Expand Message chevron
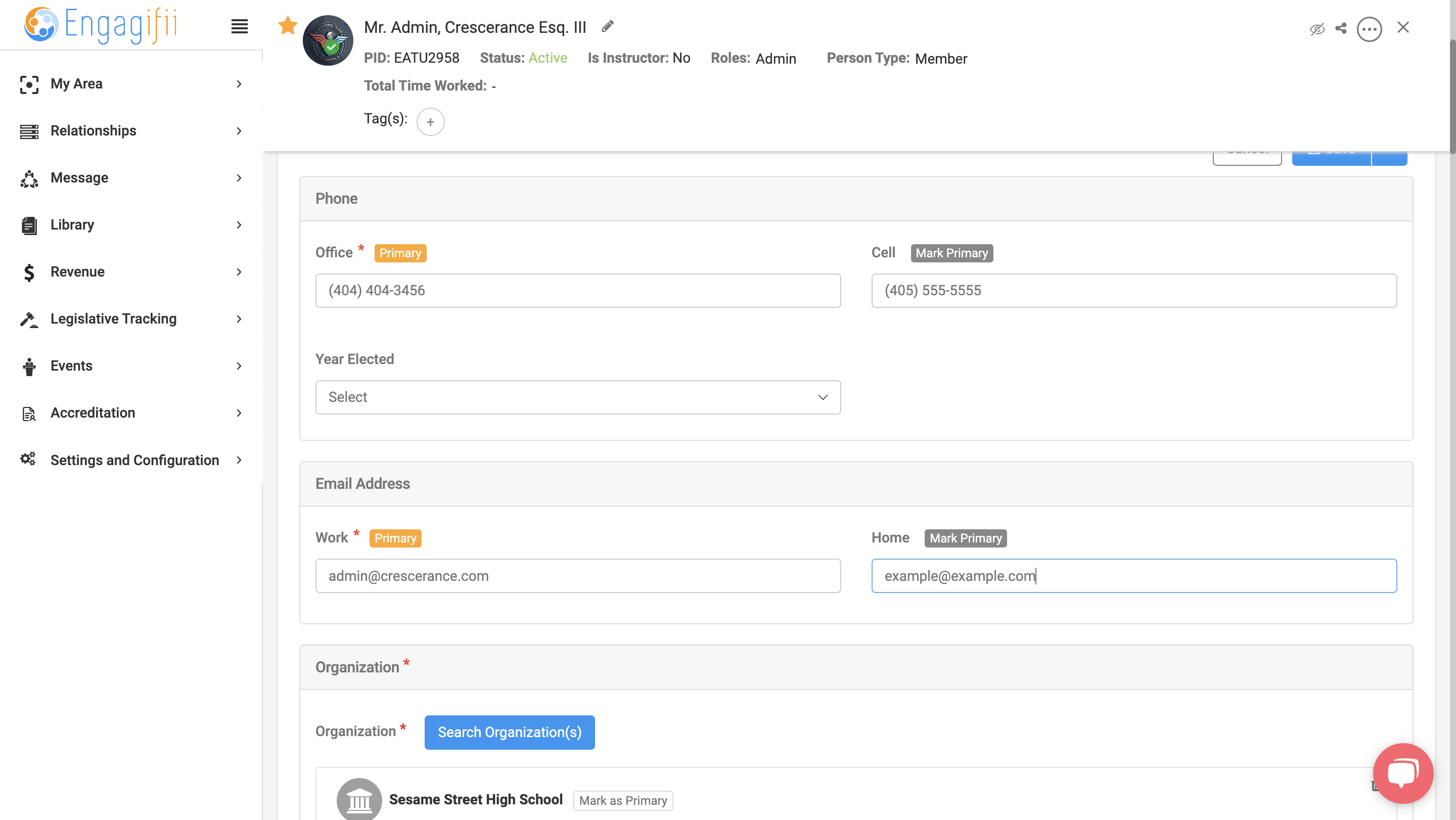This screenshot has height=820, width=1456. (239, 177)
